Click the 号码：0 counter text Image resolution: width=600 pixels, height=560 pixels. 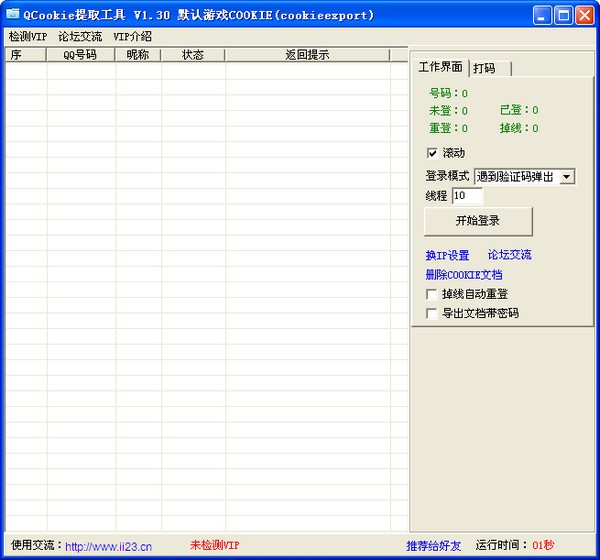[448, 93]
